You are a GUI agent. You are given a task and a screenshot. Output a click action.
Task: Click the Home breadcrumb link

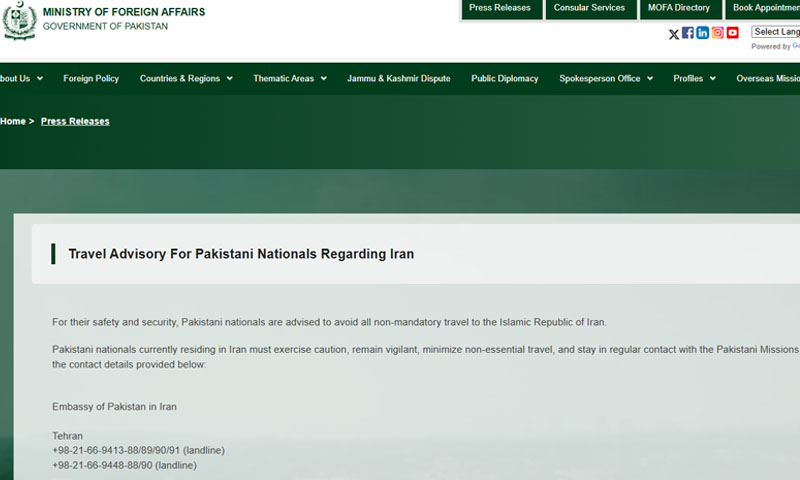pos(13,121)
